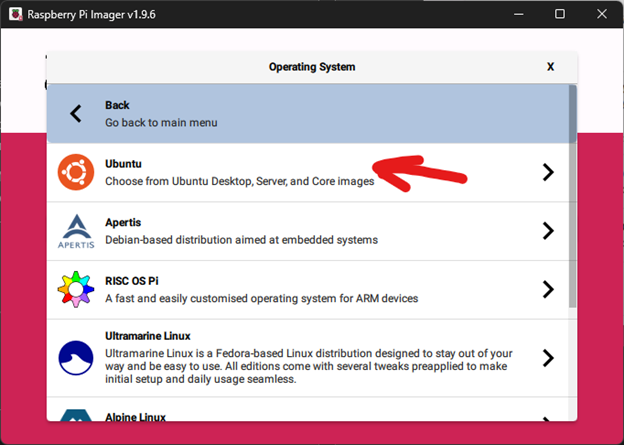
Task: Select the Ultramarine Linux title text
Action: (148, 336)
